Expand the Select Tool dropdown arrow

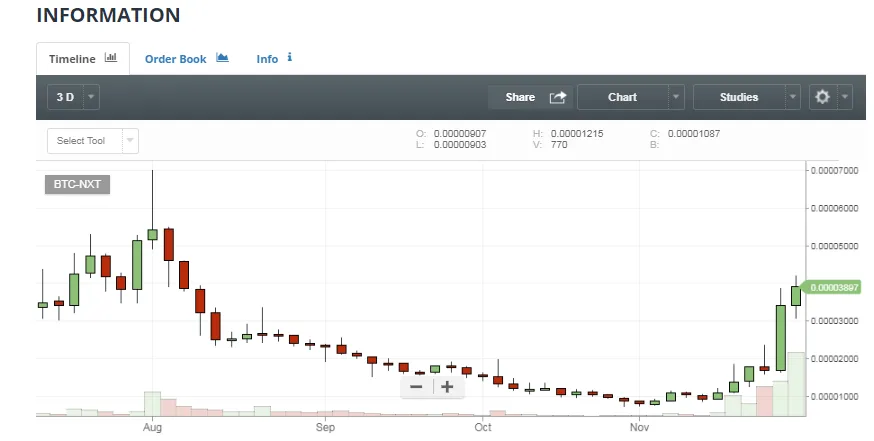tap(130, 140)
